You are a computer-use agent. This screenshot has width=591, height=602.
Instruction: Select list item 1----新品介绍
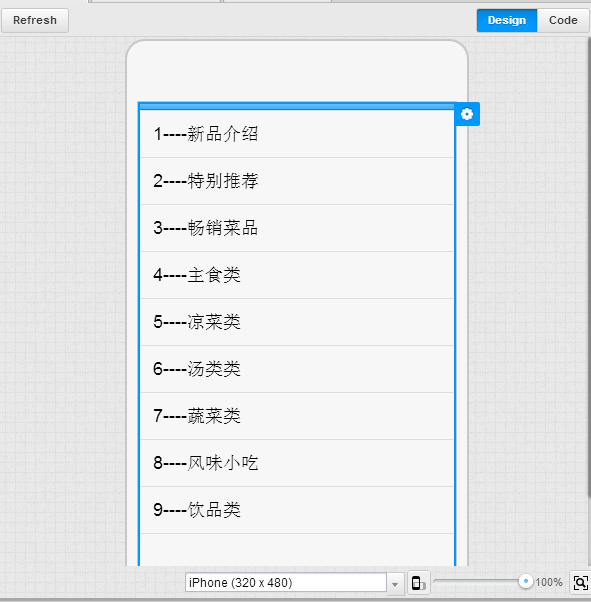297,134
